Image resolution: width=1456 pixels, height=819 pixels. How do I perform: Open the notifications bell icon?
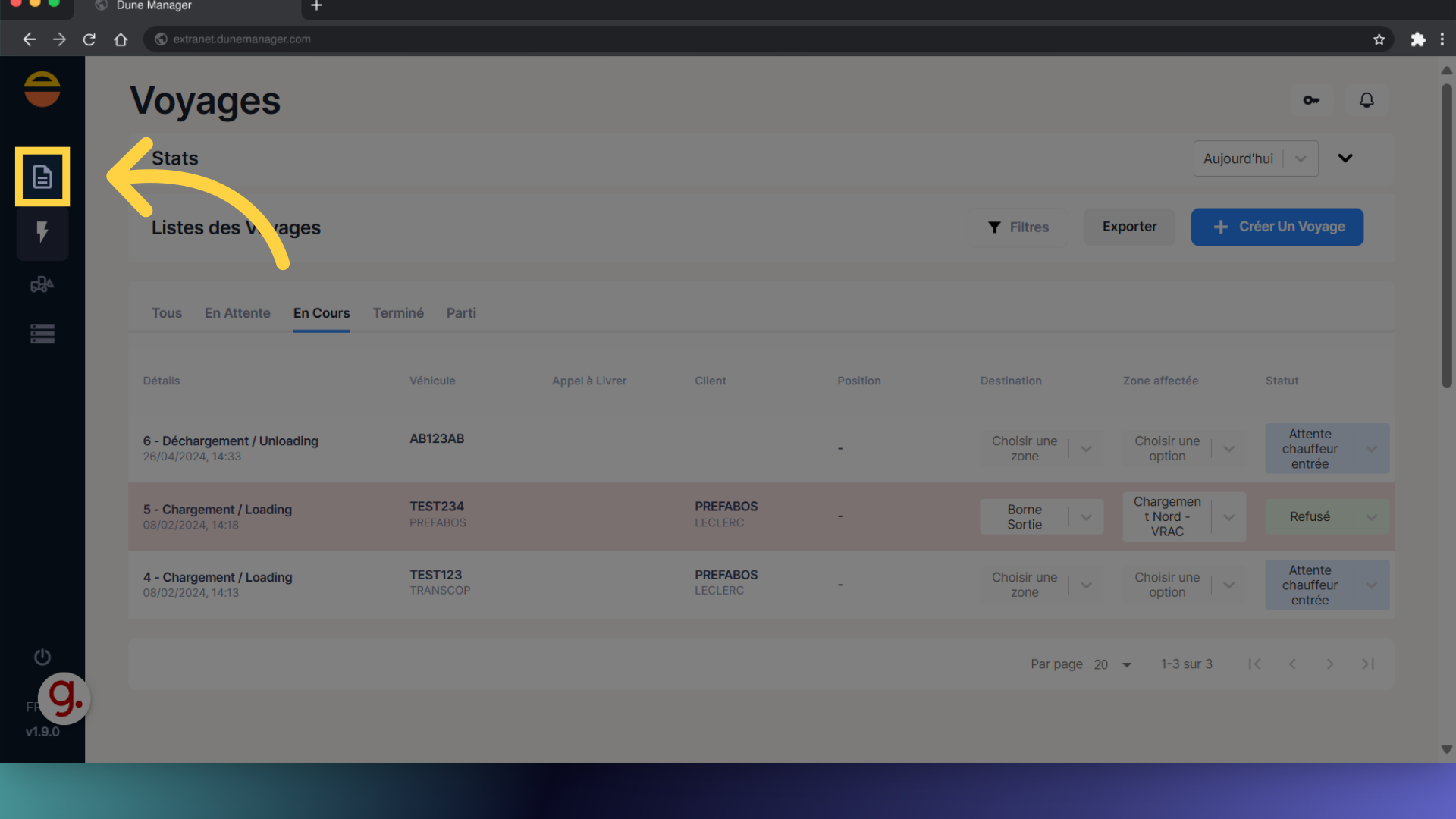(x=1367, y=100)
